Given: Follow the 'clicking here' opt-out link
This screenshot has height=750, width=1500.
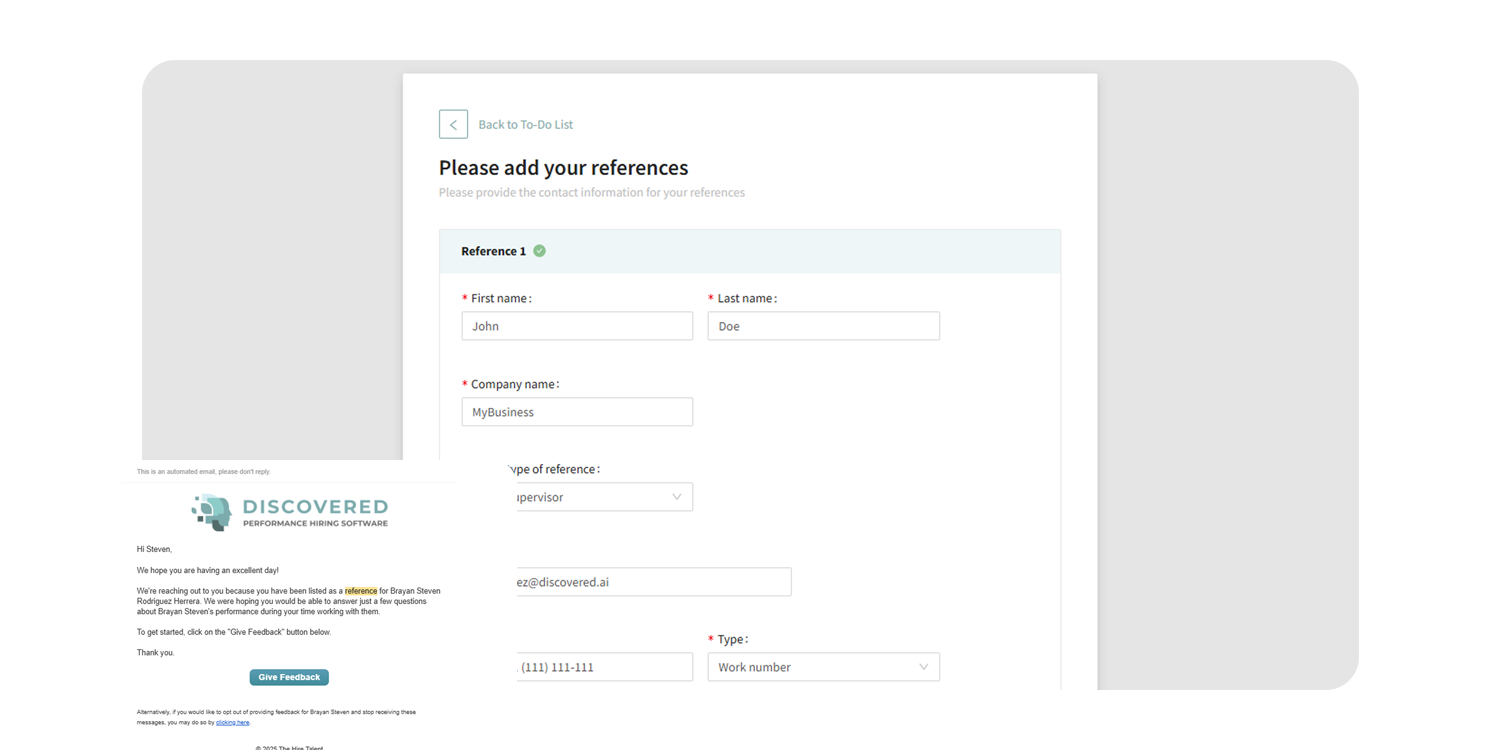Looking at the screenshot, I should [233, 722].
